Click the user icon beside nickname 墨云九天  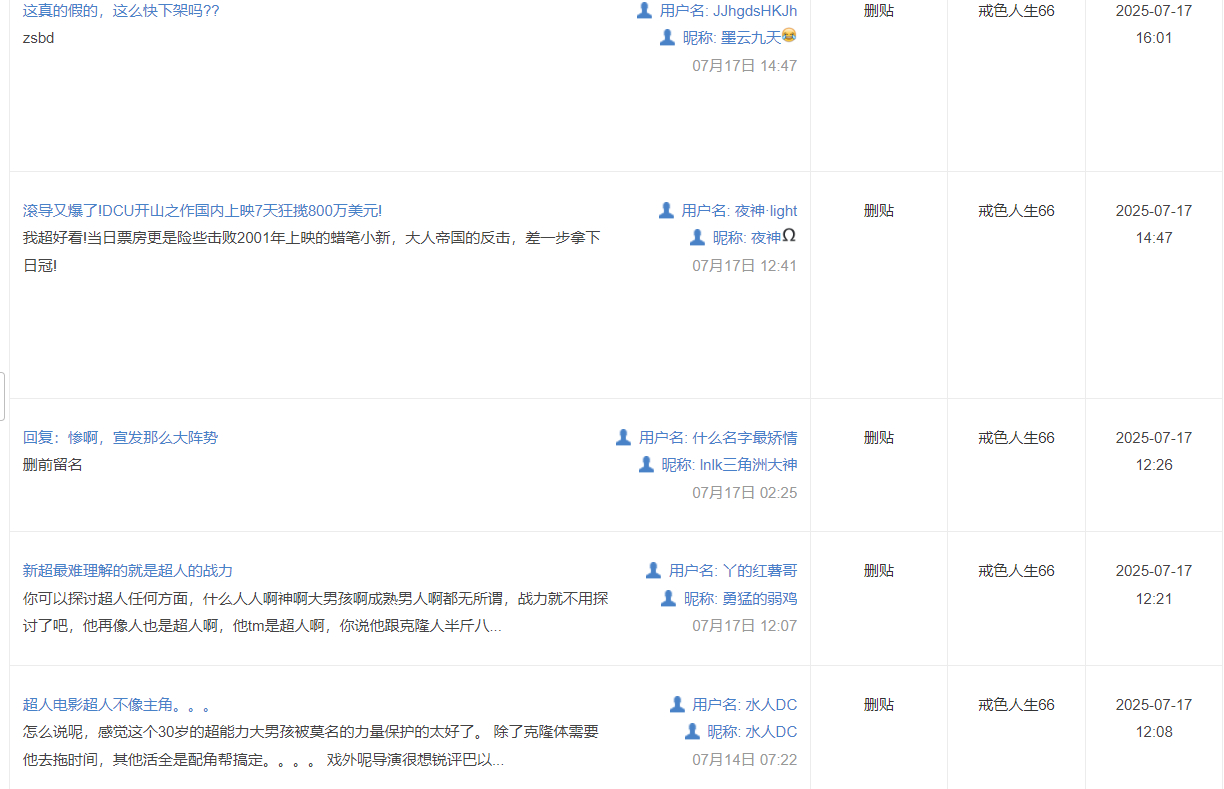[x=667, y=37]
